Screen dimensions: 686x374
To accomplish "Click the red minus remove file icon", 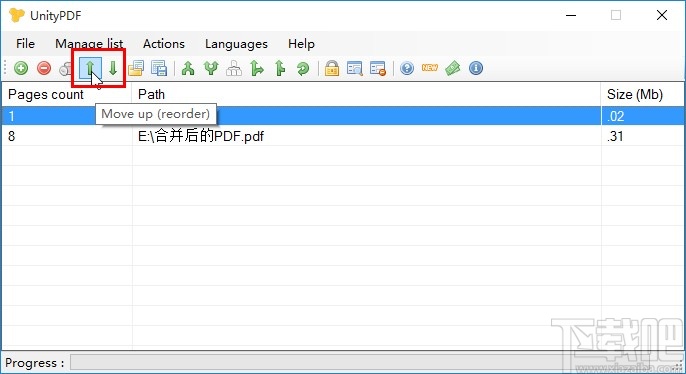I will tap(44, 68).
